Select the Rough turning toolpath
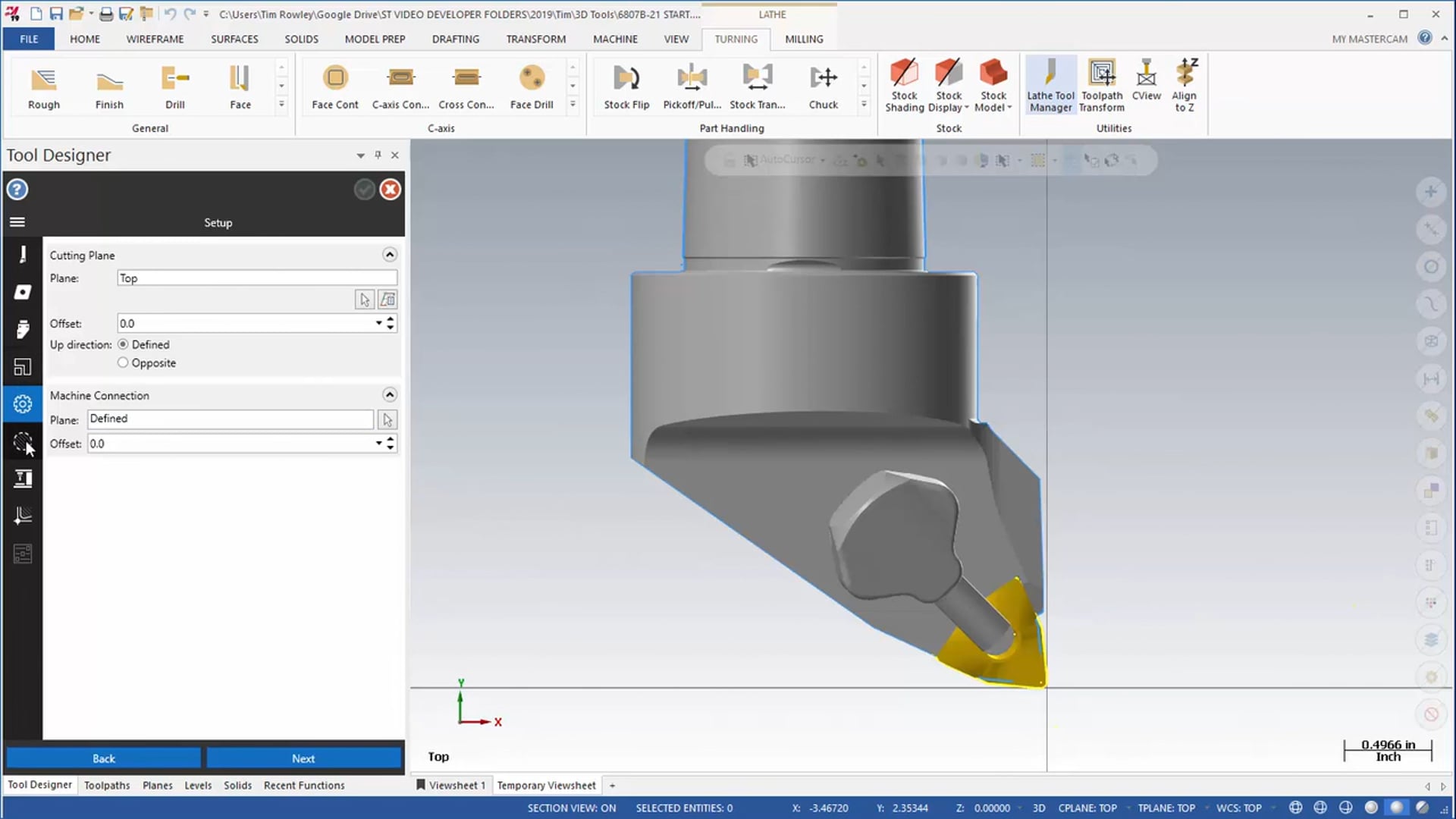Image resolution: width=1456 pixels, height=819 pixels. (x=44, y=87)
